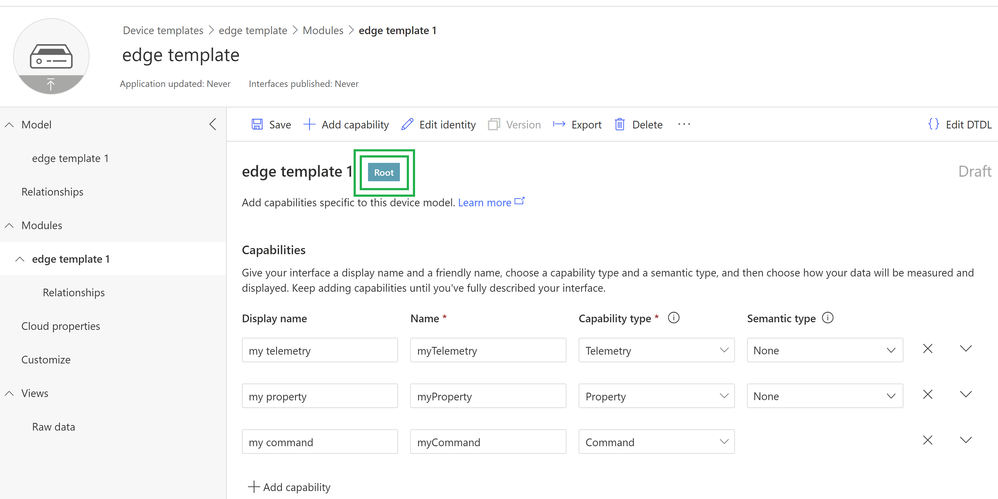998x499 pixels.
Task: Click the Learn more link
Action: point(485,203)
